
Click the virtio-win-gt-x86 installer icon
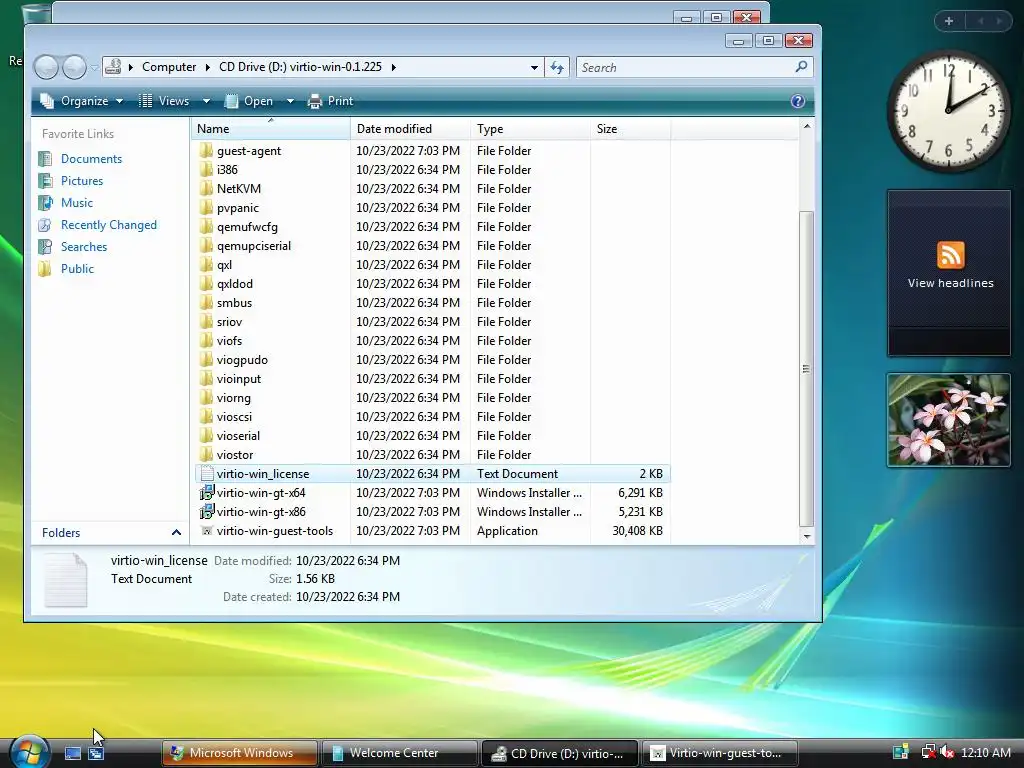[x=206, y=512]
